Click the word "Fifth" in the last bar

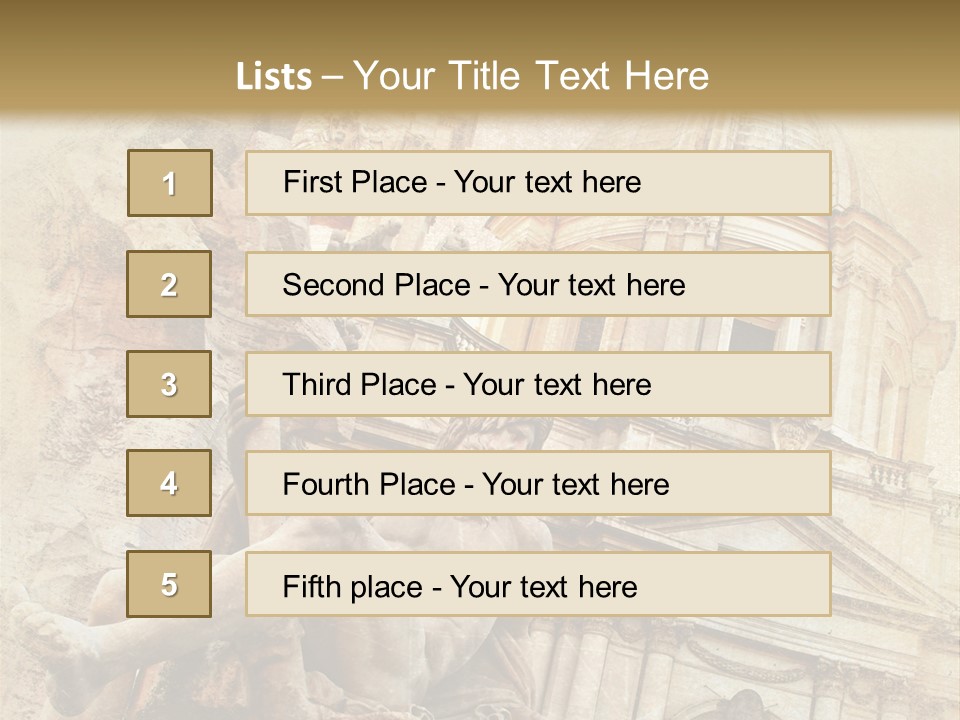point(311,586)
